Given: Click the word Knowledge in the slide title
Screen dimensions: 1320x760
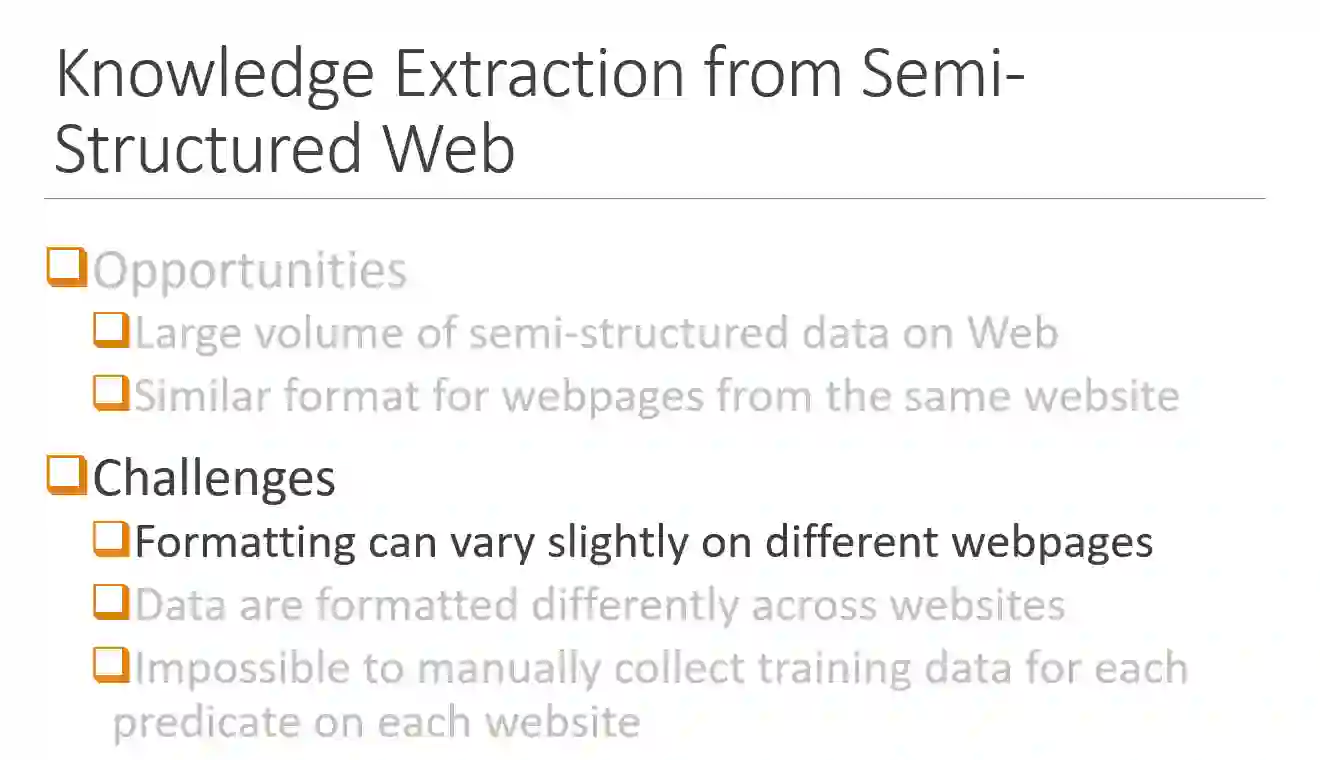Looking at the screenshot, I should coord(215,76).
